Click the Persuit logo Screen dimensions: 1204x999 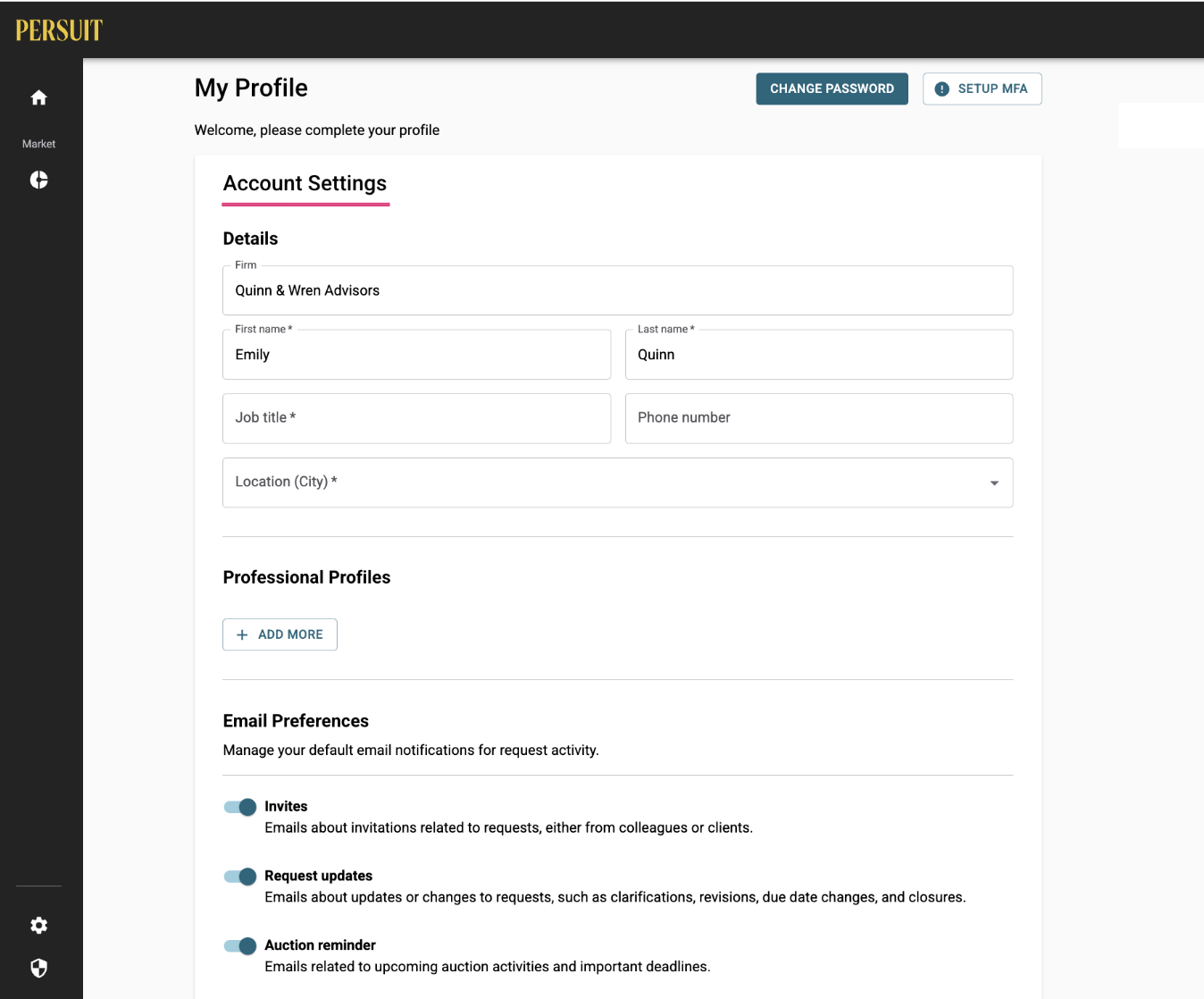tap(59, 30)
